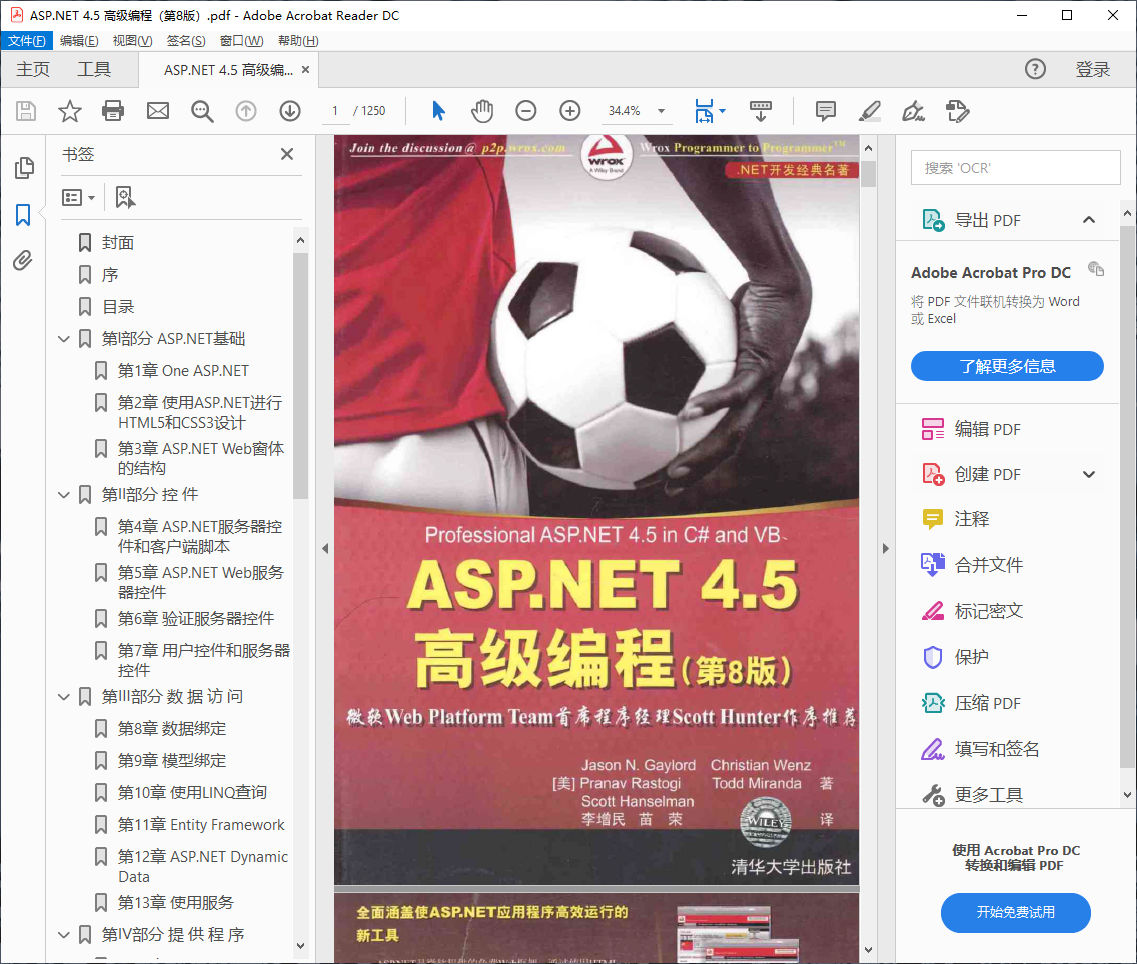Click 登录 to sign in

coord(1093,70)
